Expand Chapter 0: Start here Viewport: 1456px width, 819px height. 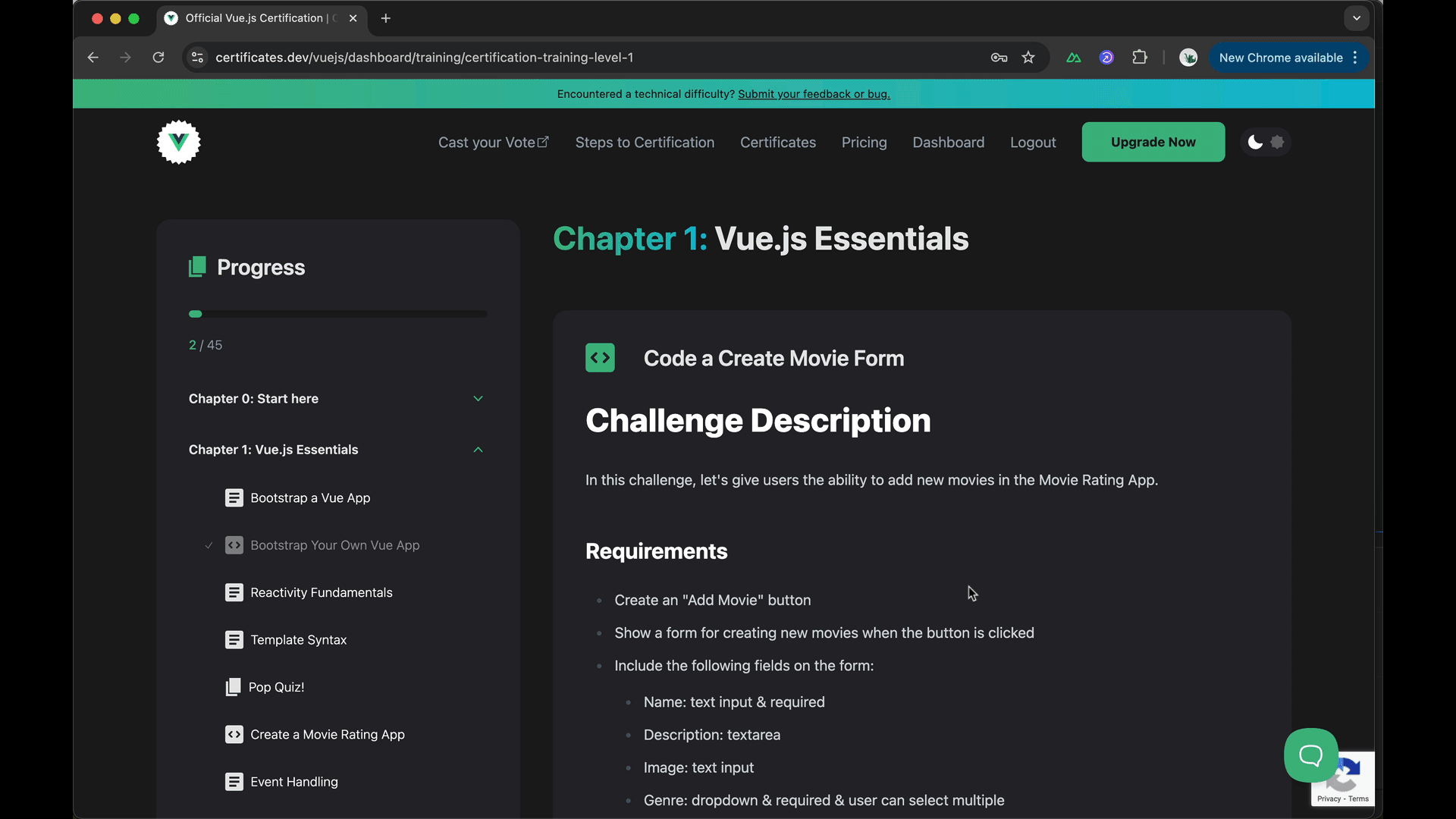(x=337, y=399)
